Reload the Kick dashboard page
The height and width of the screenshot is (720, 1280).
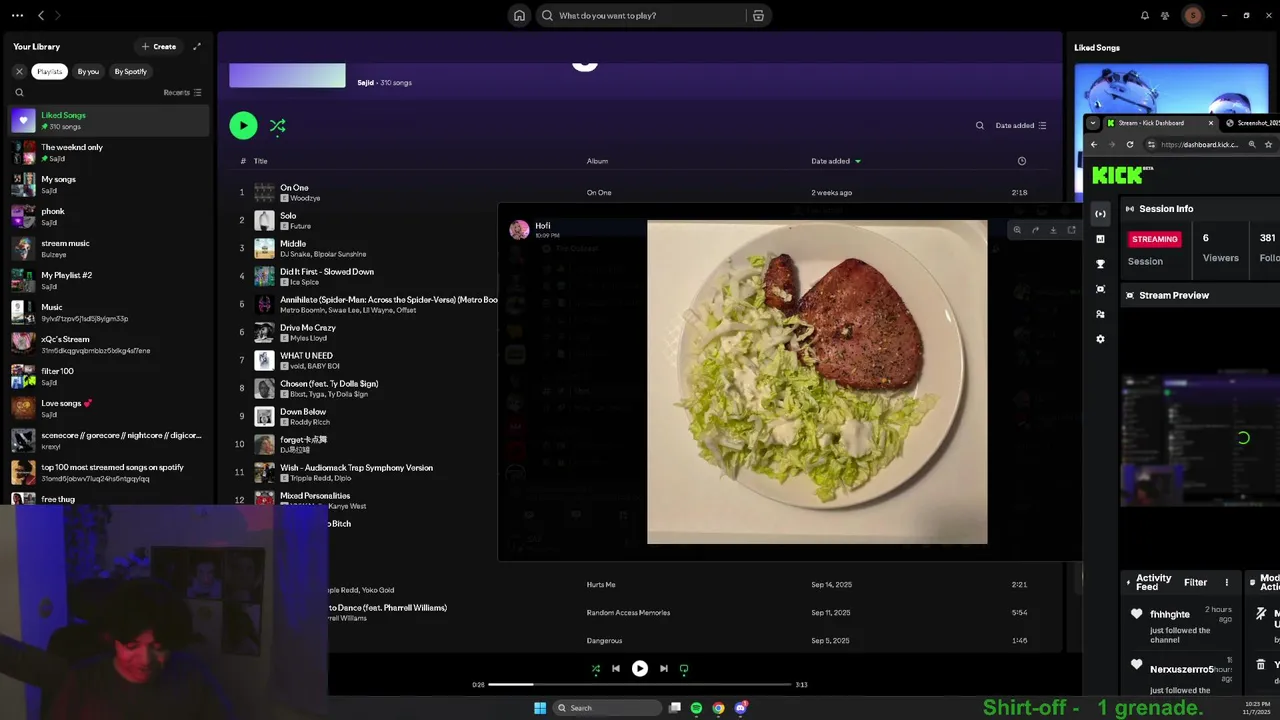coord(1130,144)
